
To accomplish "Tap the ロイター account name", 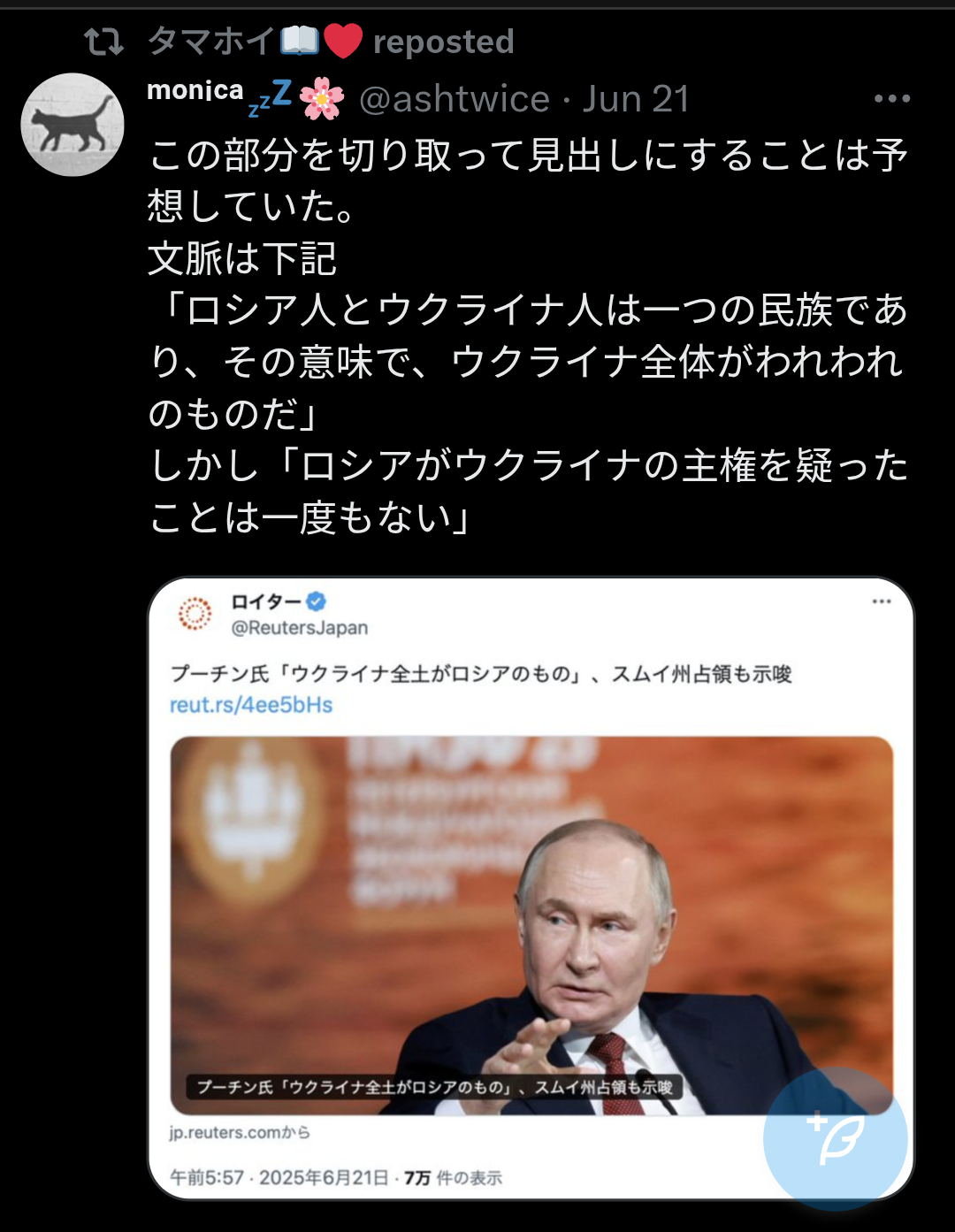I will click(x=265, y=602).
